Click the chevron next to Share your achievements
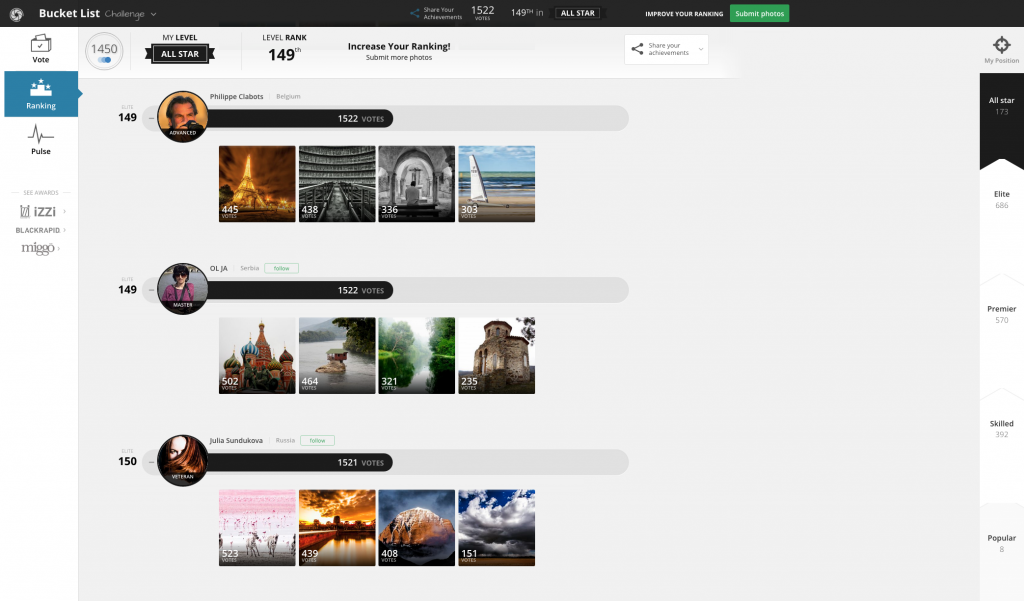Viewport: 1024px width, 601px height. tap(701, 49)
